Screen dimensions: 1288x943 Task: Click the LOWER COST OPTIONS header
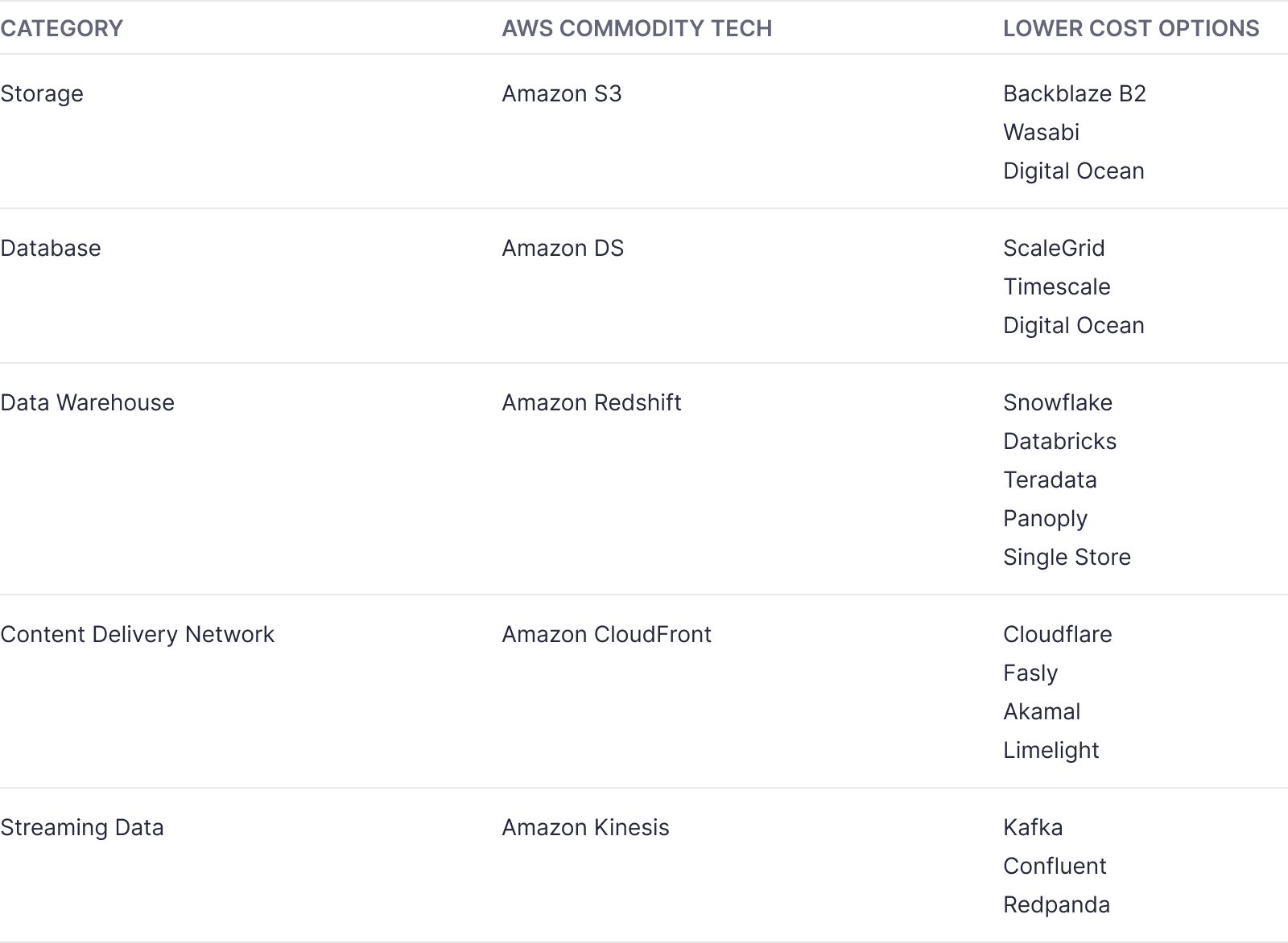tap(1130, 28)
